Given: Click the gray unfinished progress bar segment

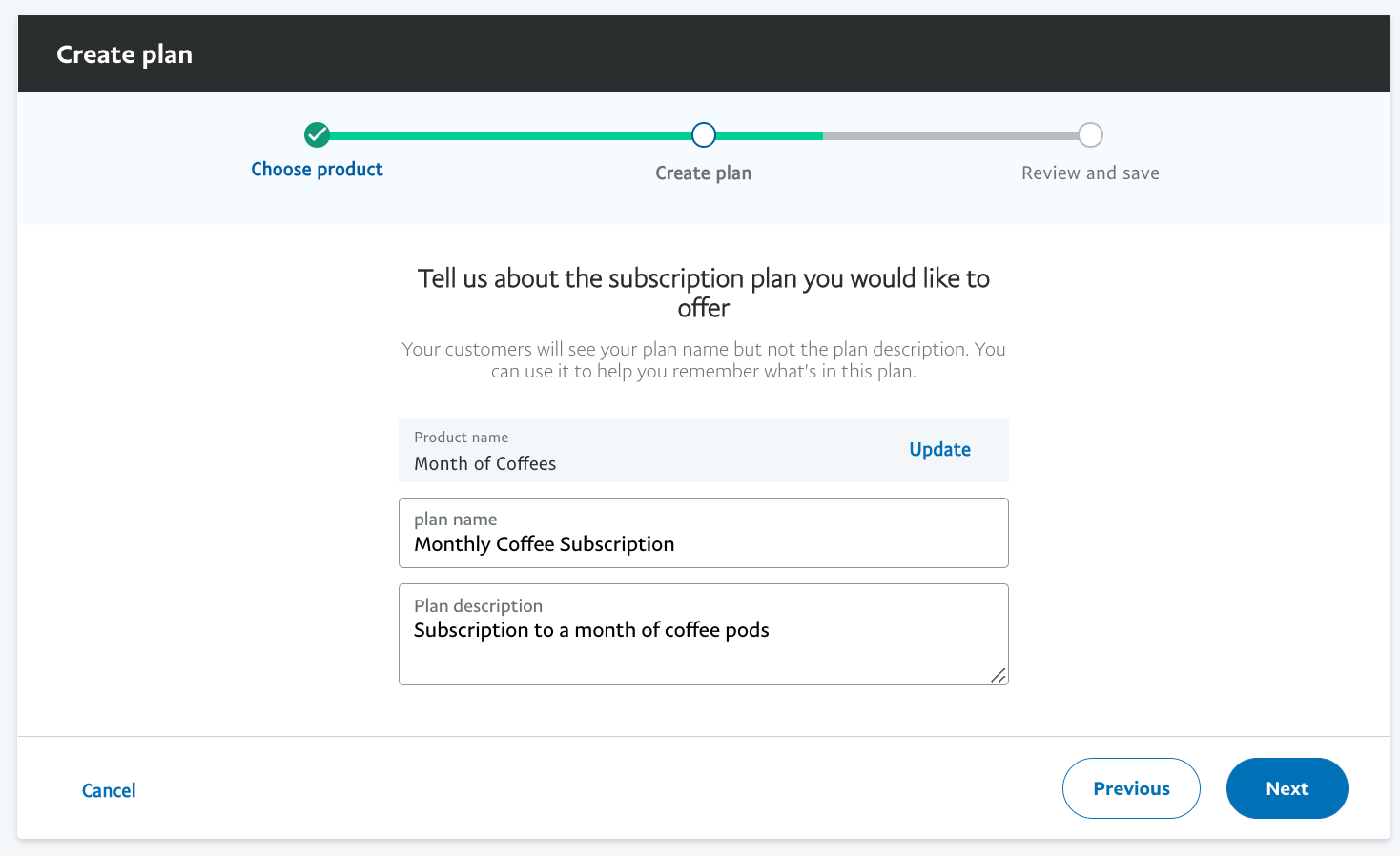Looking at the screenshot, I should (949, 136).
